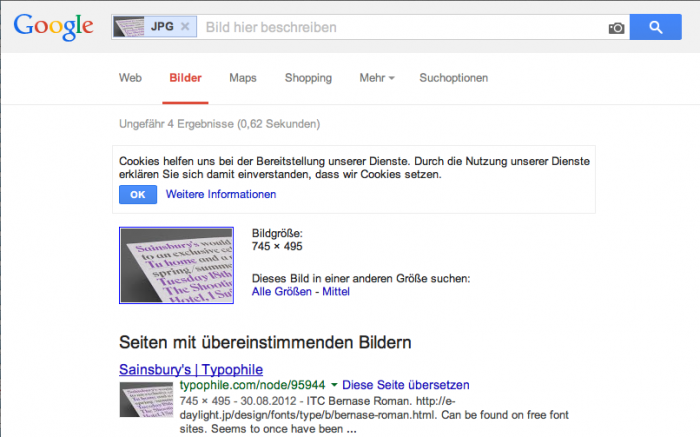Click the large uploaded image preview
This screenshot has height=437, width=700.
(176, 265)
